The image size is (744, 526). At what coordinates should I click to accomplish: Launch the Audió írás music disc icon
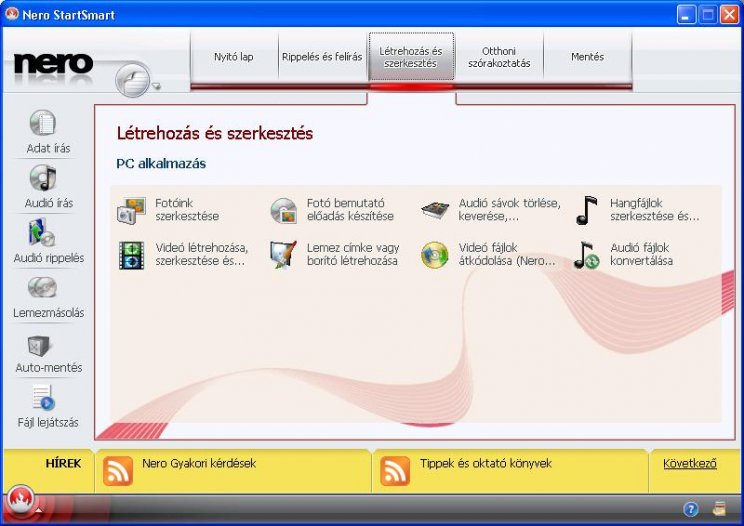(x=43, y=178)
